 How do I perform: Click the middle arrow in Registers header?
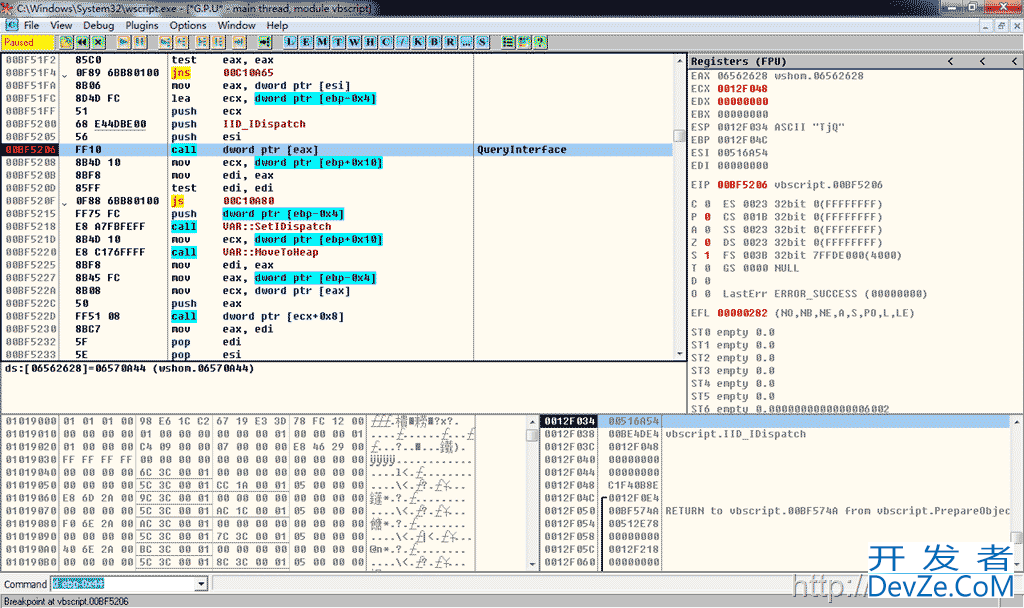pos(983,61)
